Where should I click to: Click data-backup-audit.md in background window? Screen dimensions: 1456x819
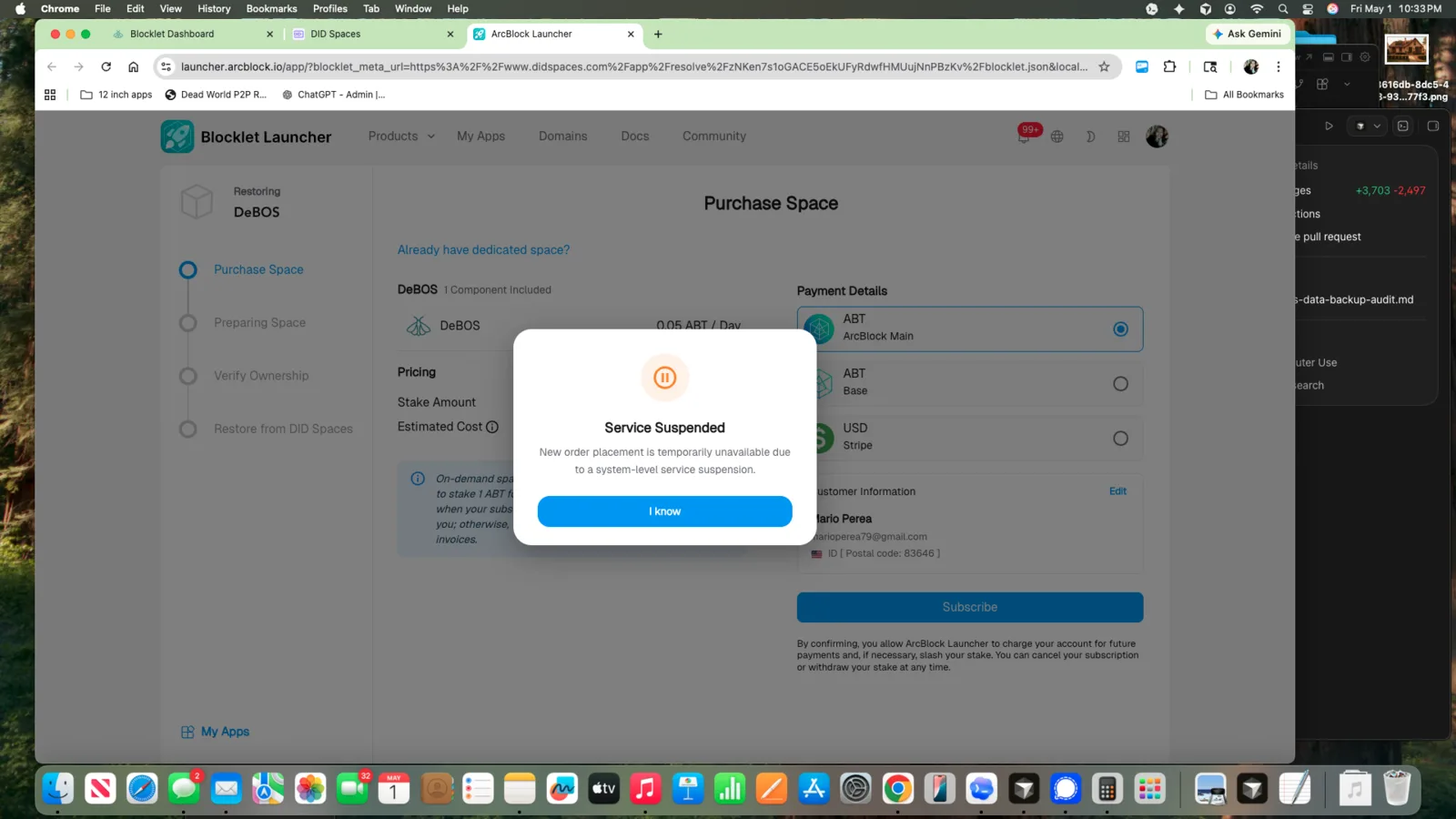(1356, 299)
